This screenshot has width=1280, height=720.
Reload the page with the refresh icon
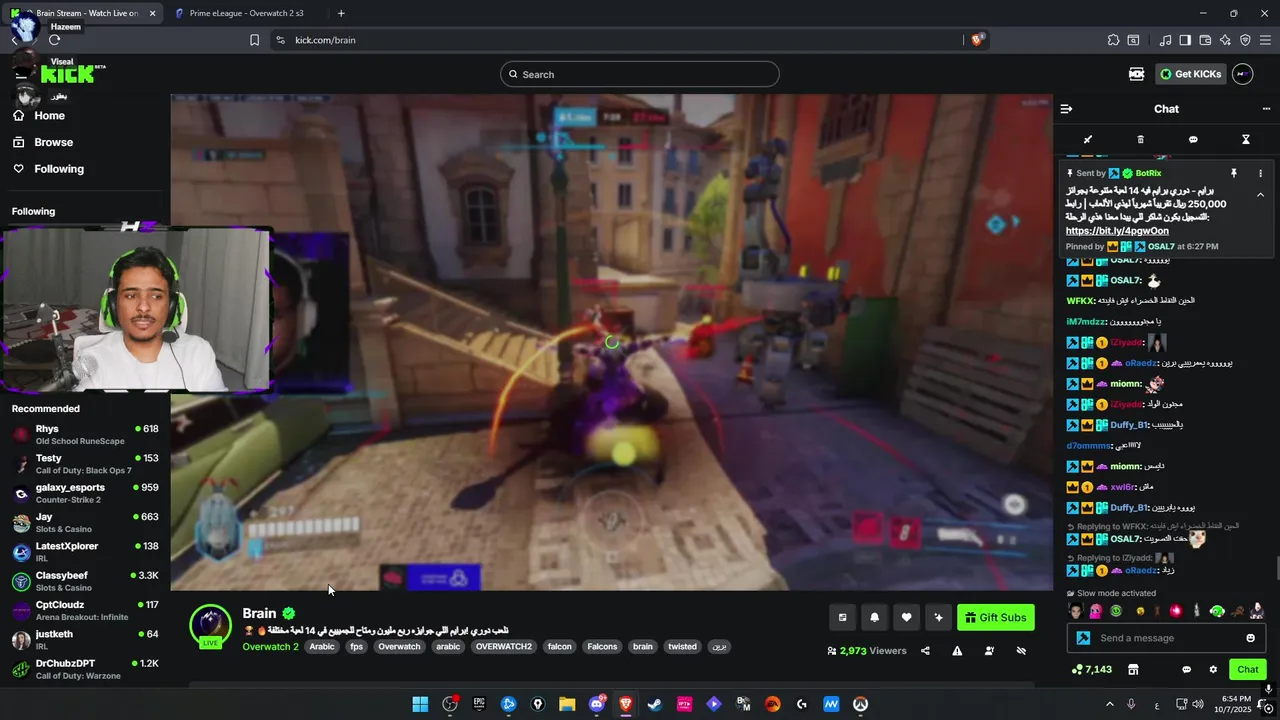[x=54, y=40]
